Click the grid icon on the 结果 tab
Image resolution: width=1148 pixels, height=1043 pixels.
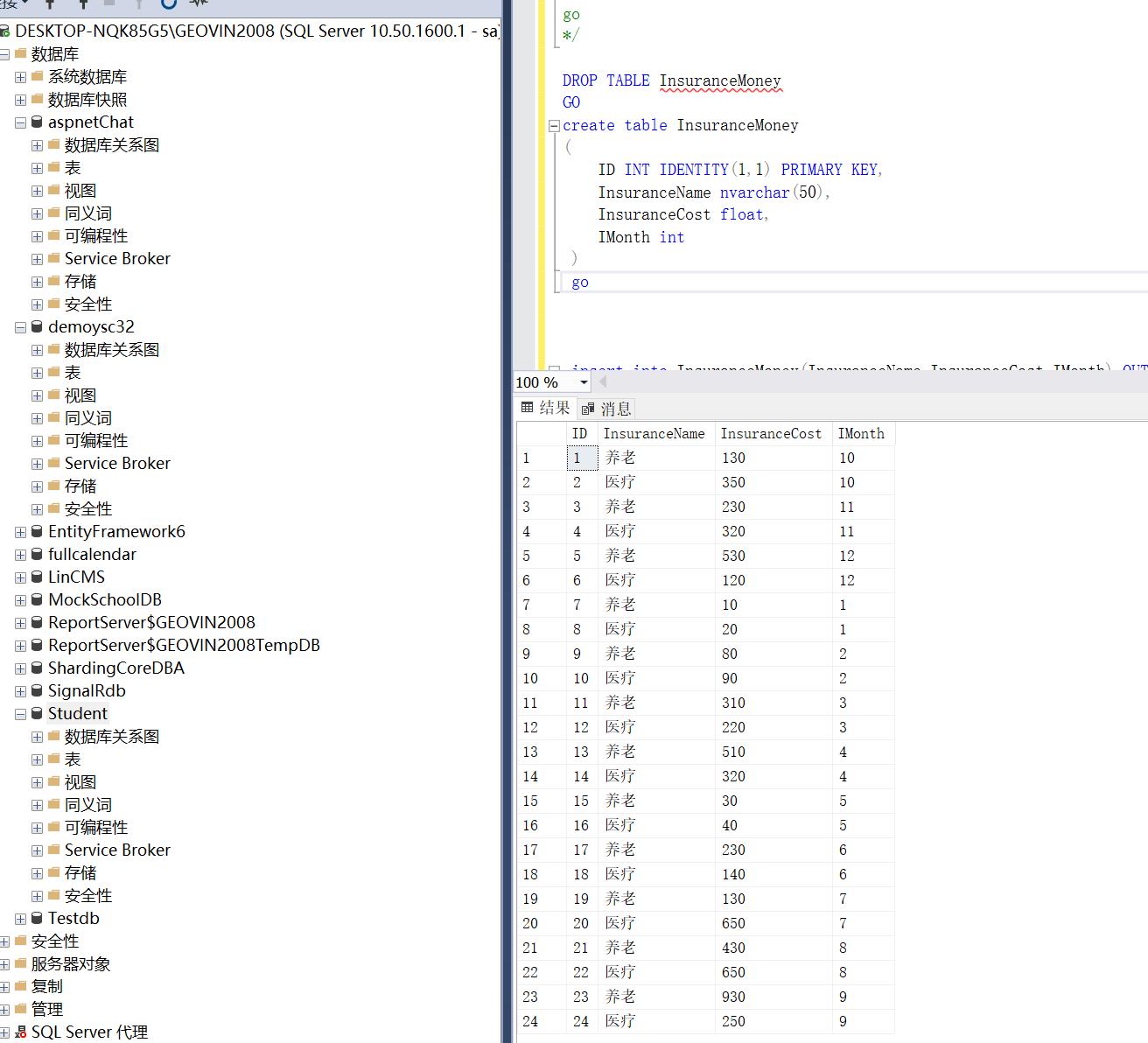coord(528,408)
